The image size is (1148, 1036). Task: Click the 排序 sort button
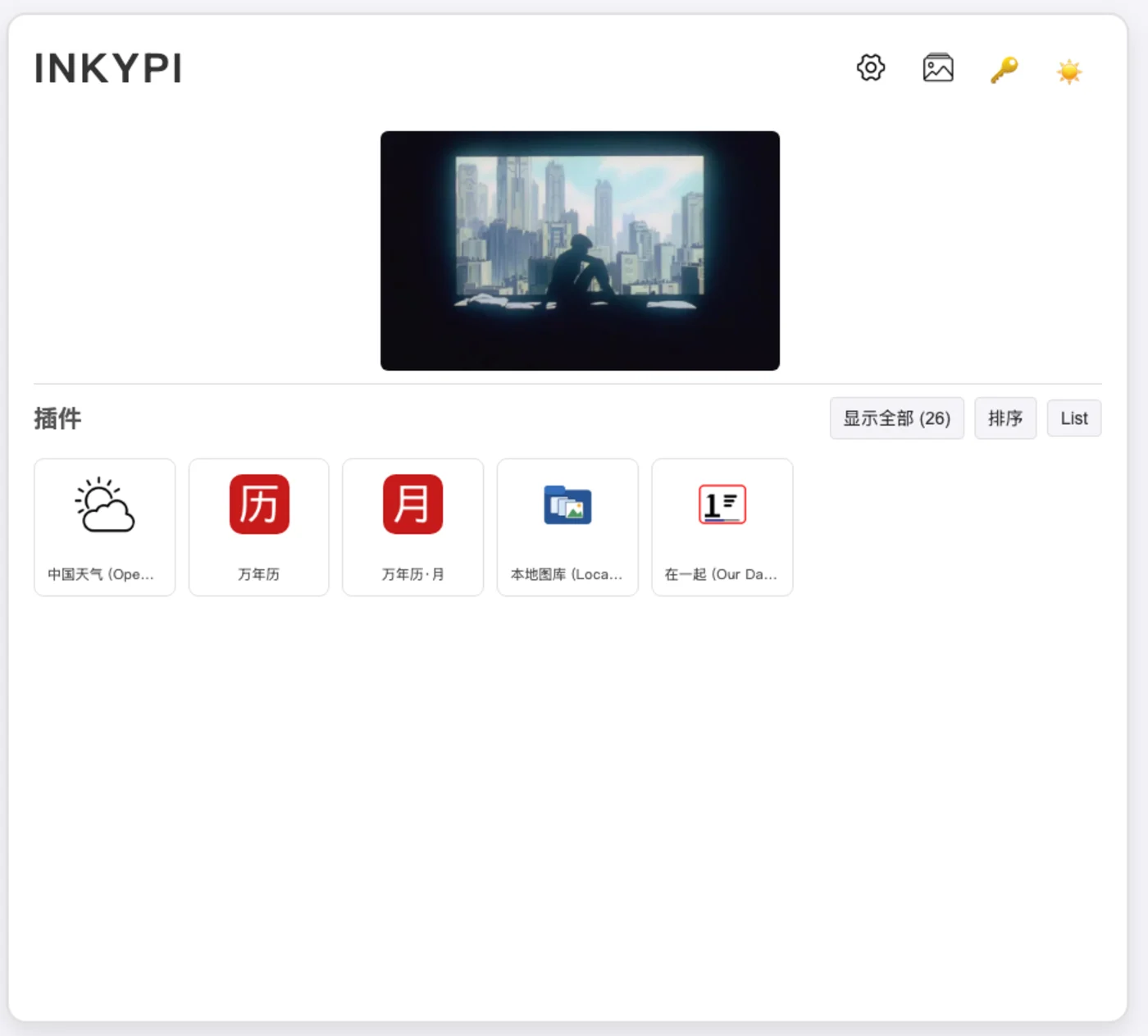pos(1005,418)
